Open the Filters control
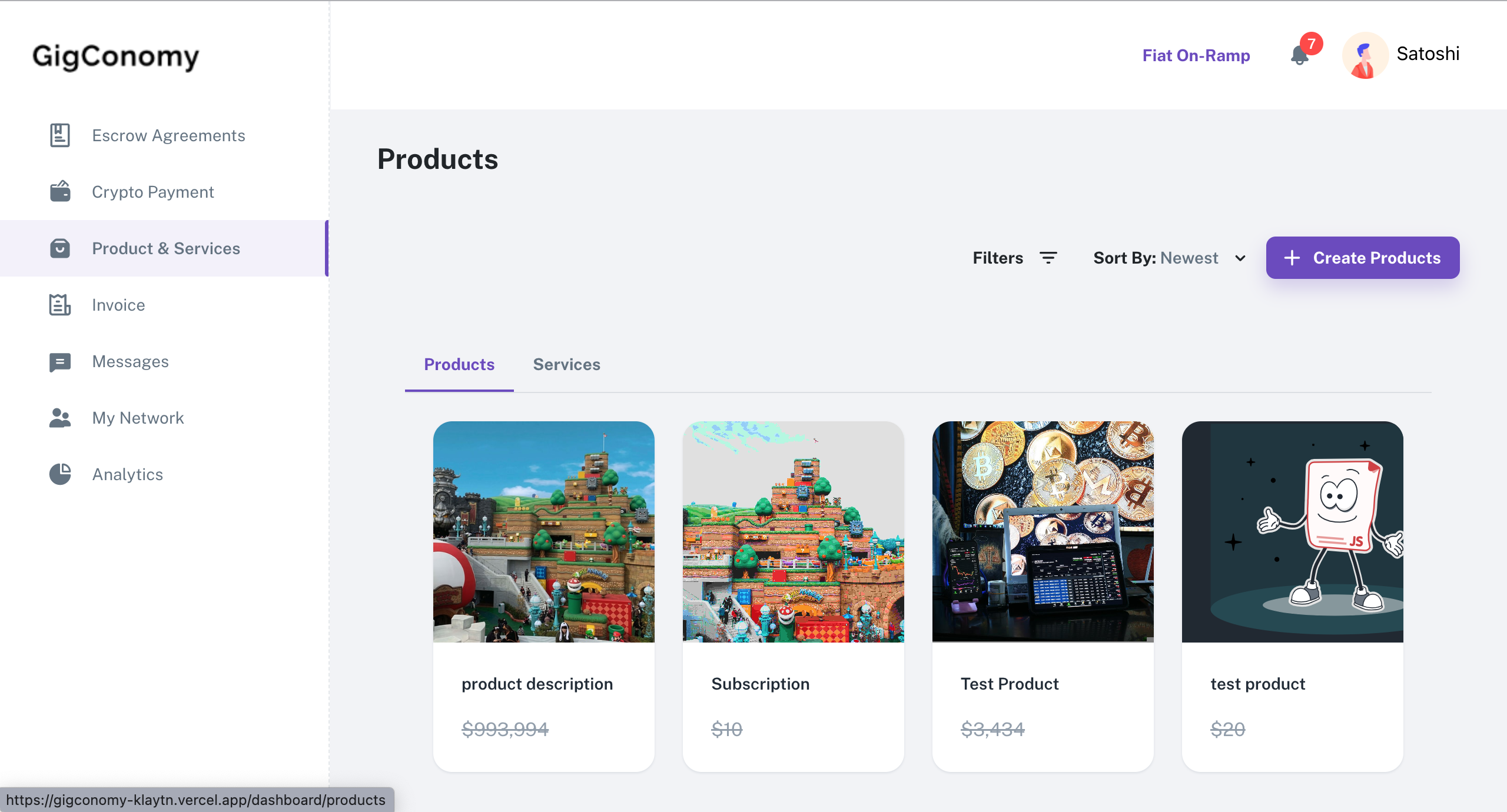 coord(1014,258)
